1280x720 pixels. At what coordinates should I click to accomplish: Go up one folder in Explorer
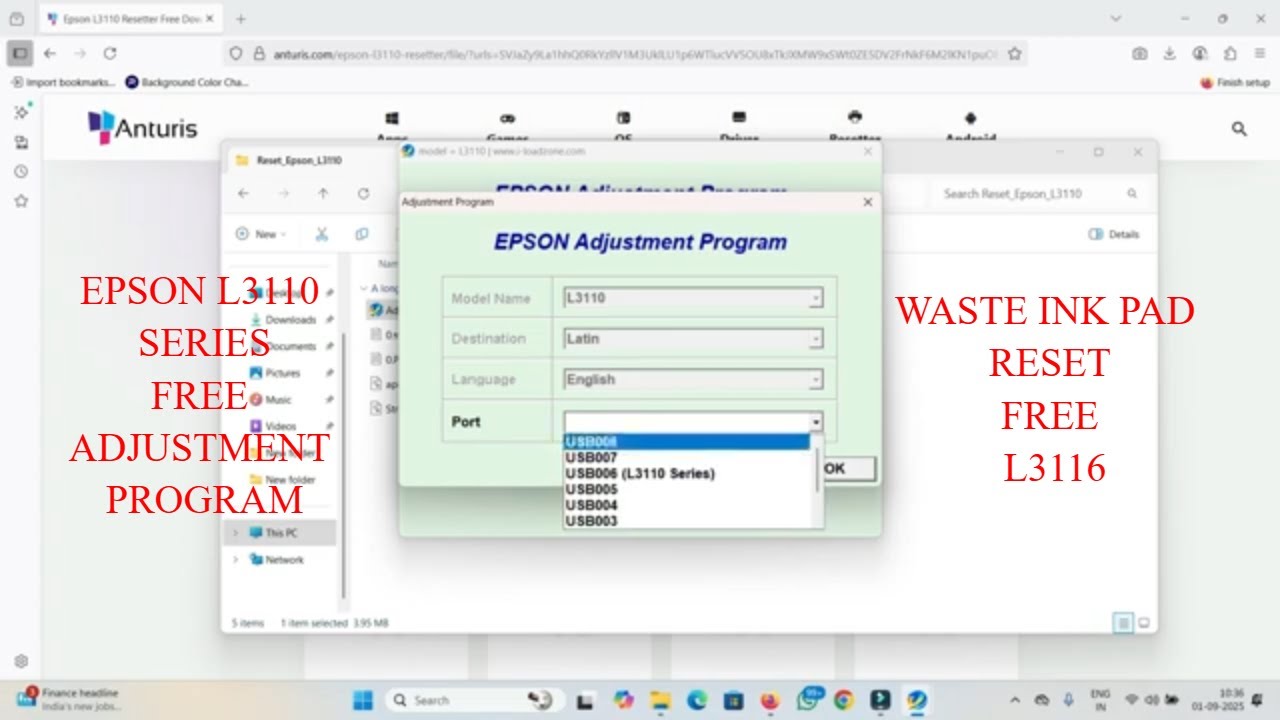322,193
